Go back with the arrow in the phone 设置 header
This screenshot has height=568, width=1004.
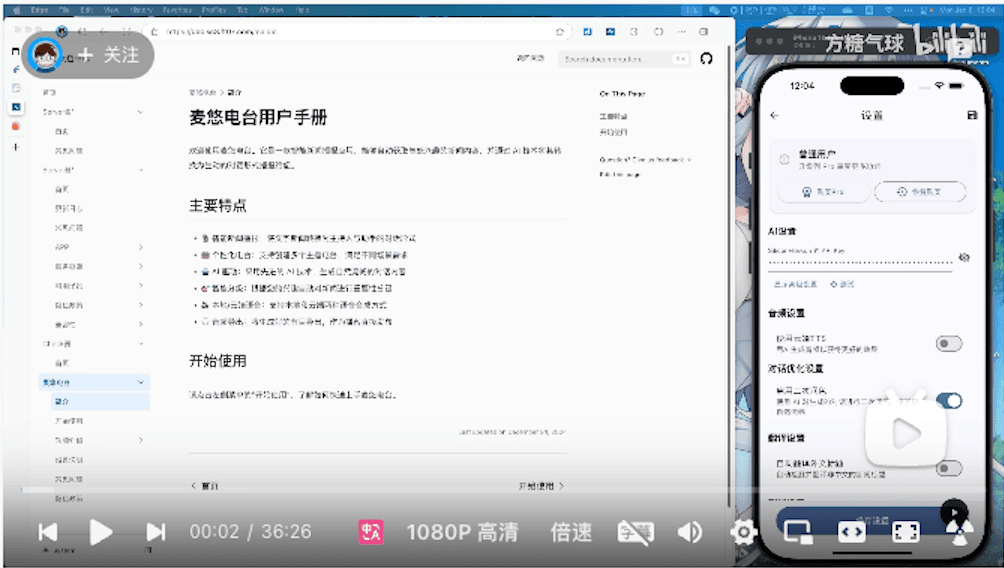pos(775,115)
